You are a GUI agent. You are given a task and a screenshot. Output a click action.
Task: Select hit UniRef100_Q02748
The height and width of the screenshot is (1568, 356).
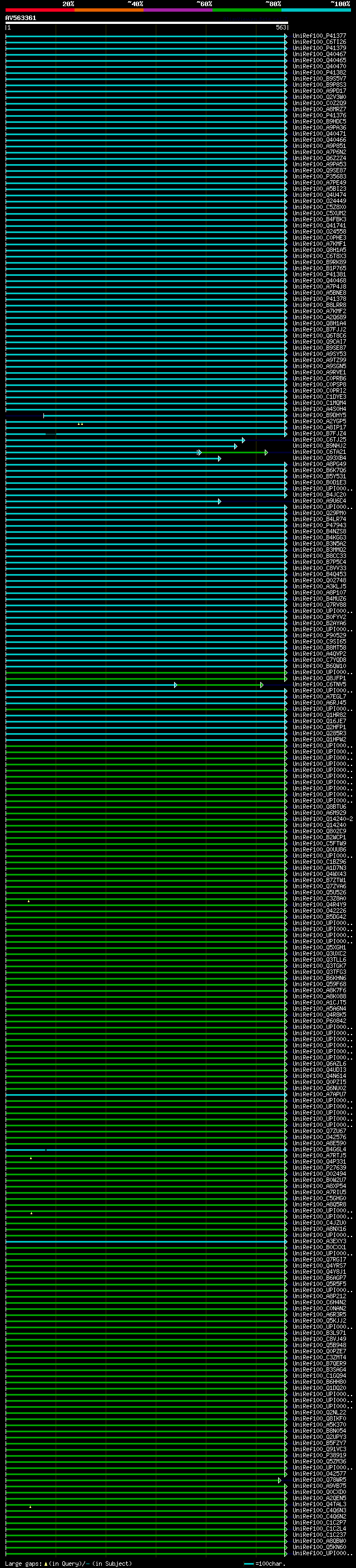[319, 580]
